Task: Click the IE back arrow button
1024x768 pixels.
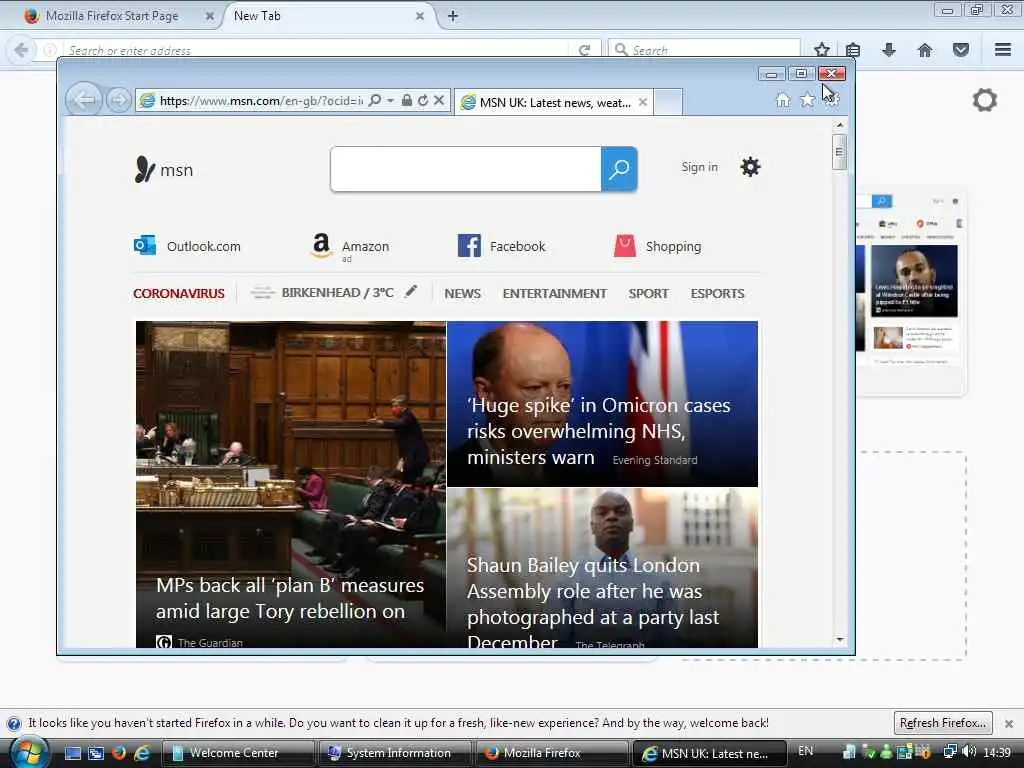Action: point(84,100)
